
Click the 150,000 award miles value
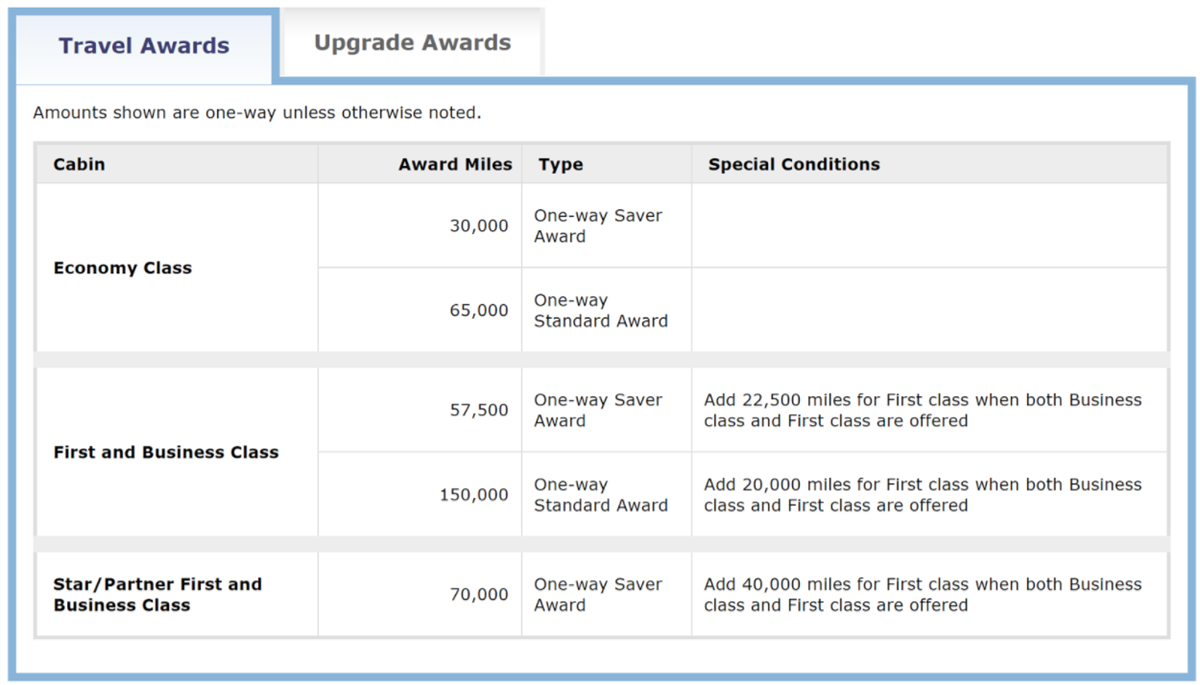coord(474,494)
